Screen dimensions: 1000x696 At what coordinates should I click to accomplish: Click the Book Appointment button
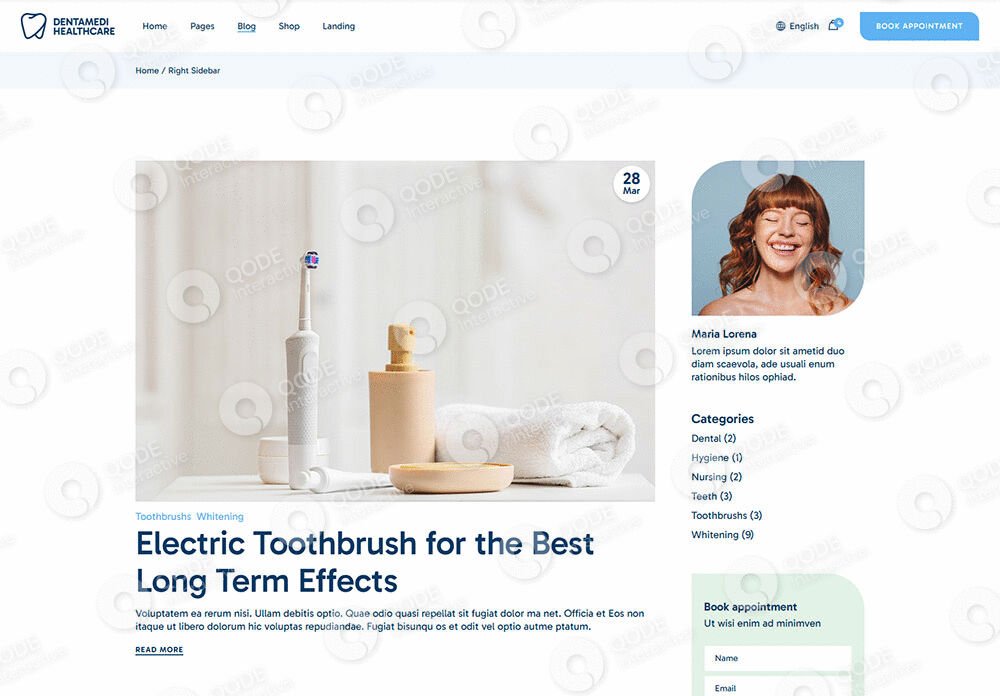(x=919, y=26)
